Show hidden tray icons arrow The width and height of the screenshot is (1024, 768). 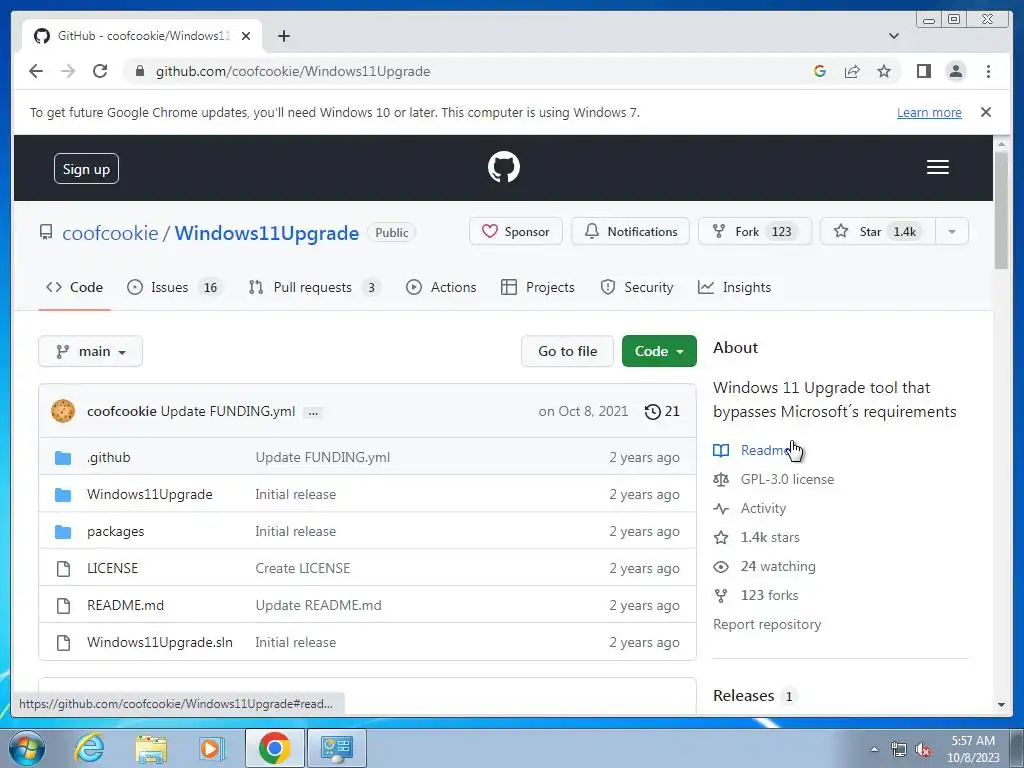[x=874, y=749]
